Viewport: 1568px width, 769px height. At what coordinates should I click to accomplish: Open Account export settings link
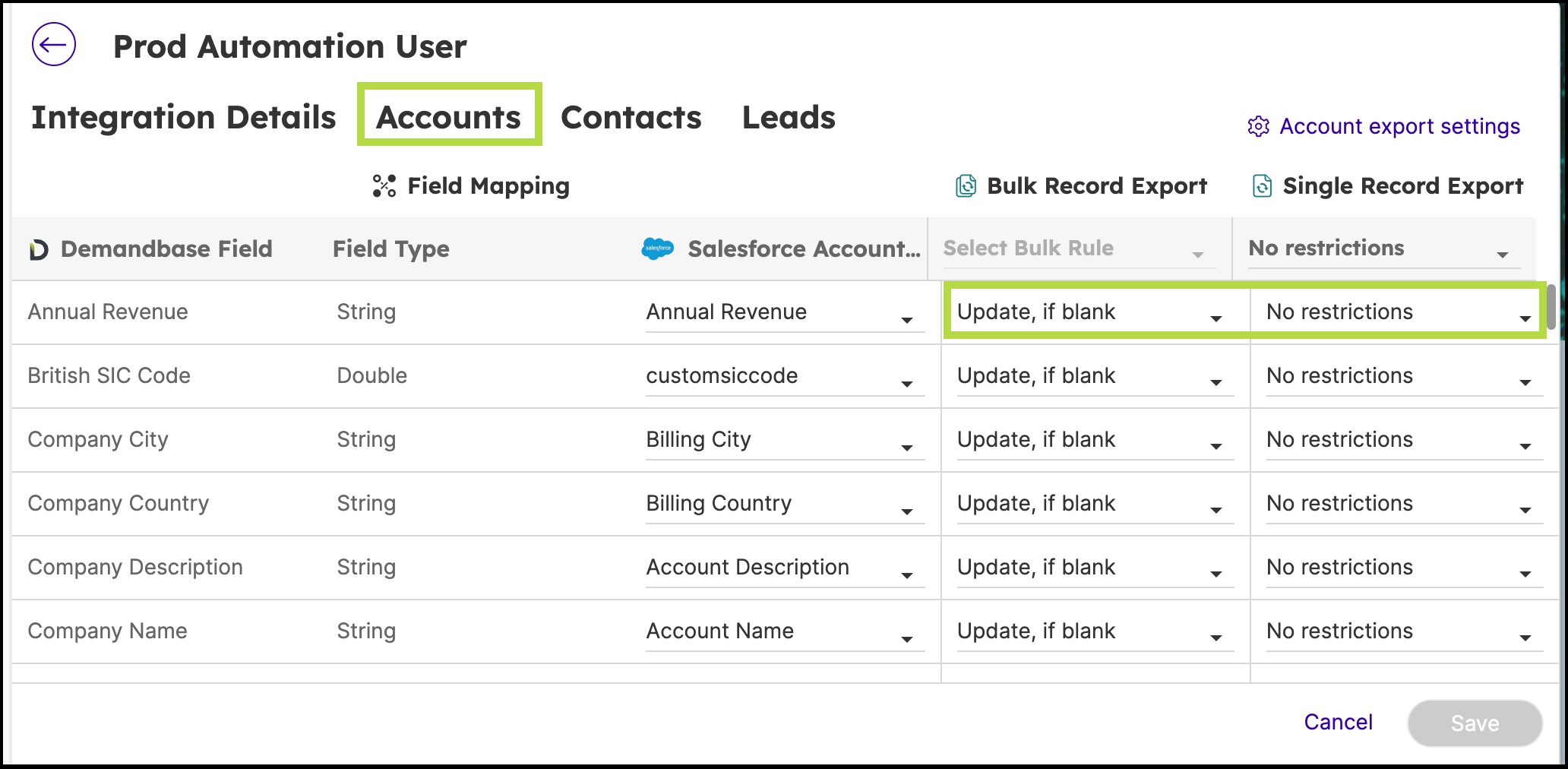coord(1399,126)
